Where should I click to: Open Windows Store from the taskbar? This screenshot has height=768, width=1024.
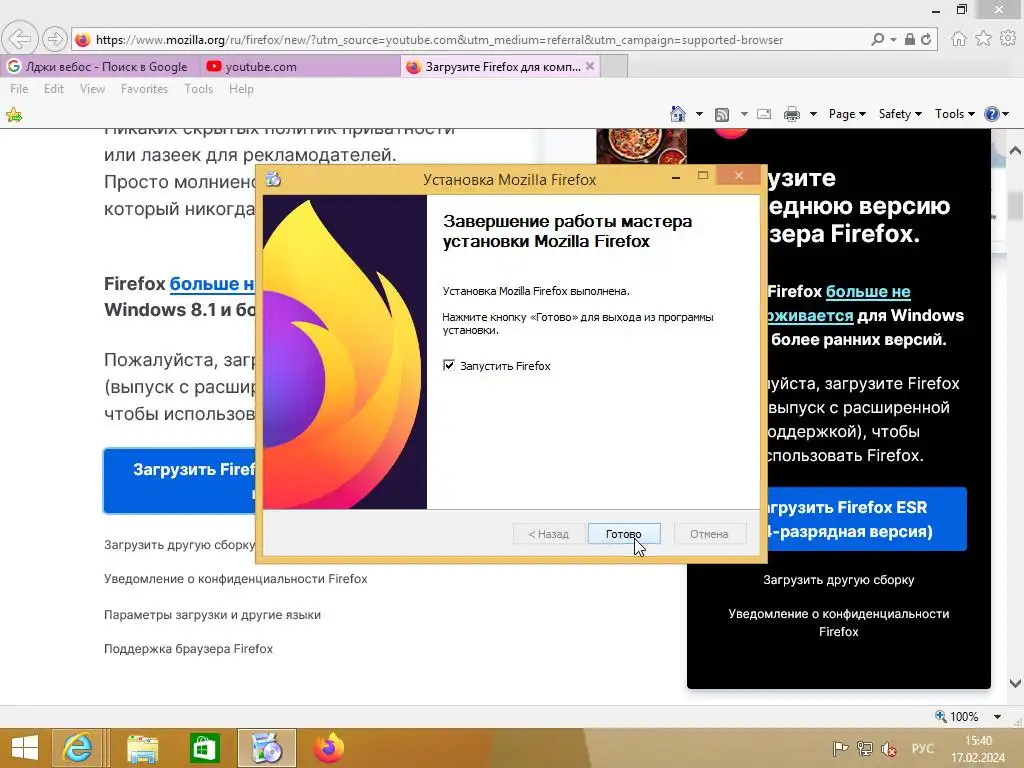pos(204,748)
